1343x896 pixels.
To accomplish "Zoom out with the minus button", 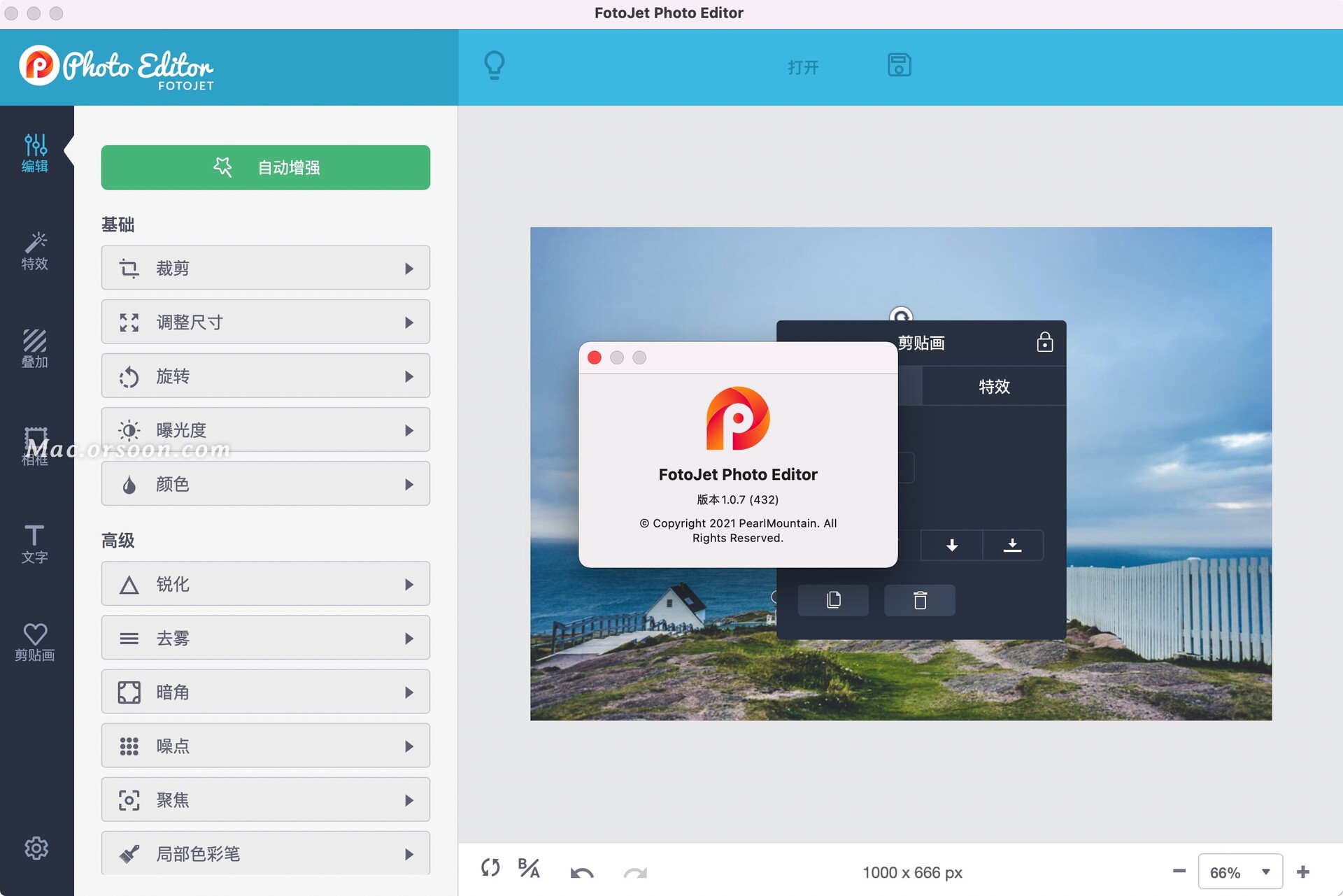I will click(1179, 871).
